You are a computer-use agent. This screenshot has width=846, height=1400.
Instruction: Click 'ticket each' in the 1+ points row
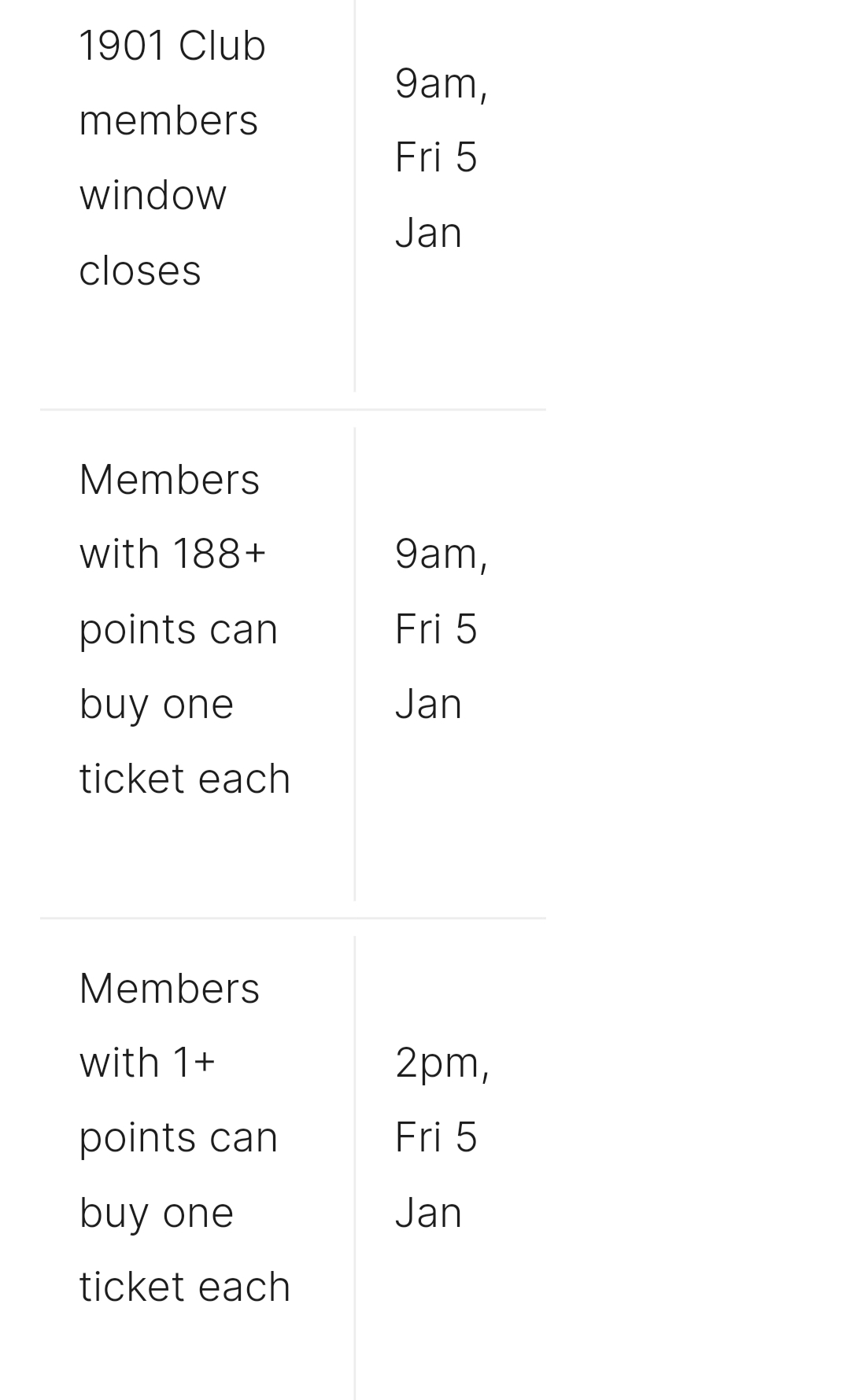pos(185,1288)
